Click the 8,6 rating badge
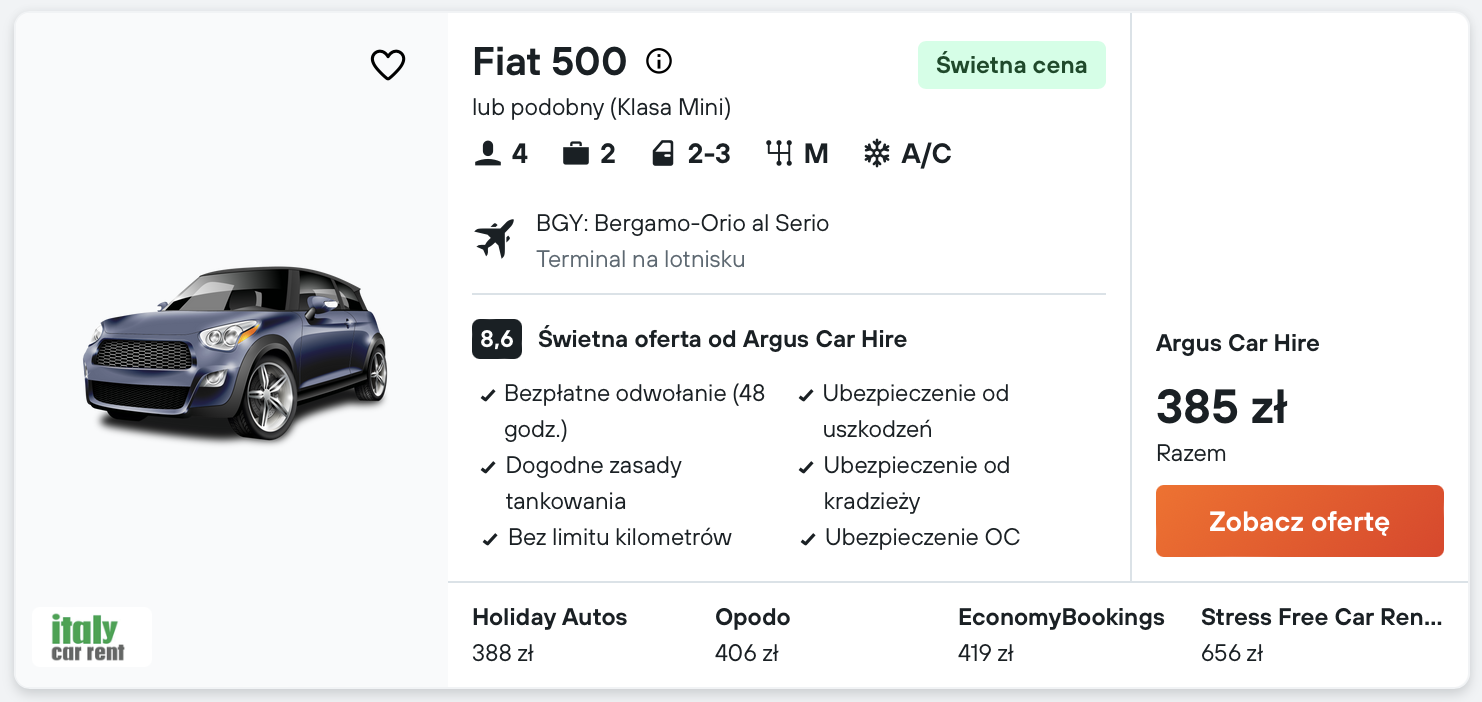The width and height of the screenshot is (1482, 702). coord(496,339)
